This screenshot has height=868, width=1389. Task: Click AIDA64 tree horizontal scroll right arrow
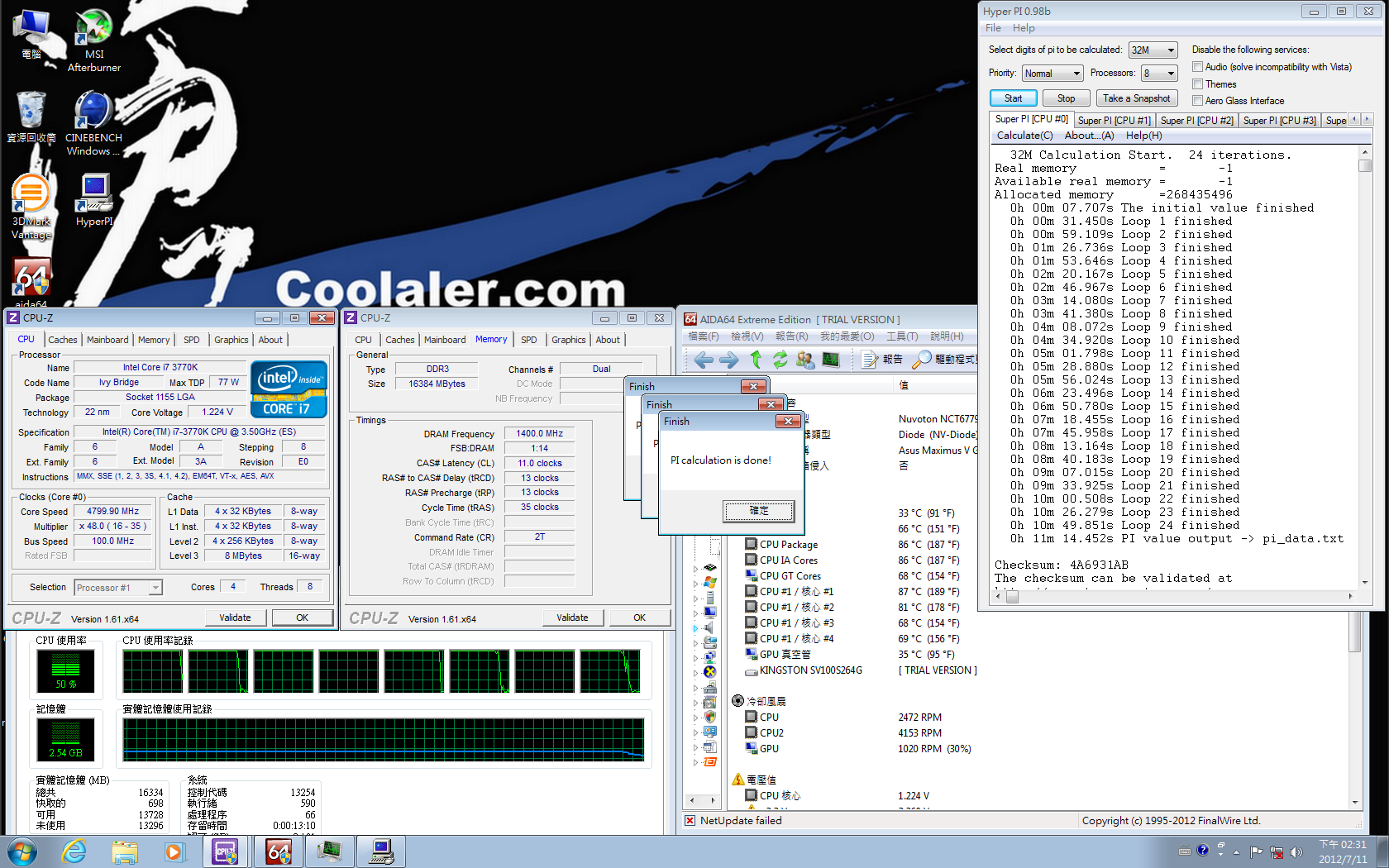coord(712,800)
